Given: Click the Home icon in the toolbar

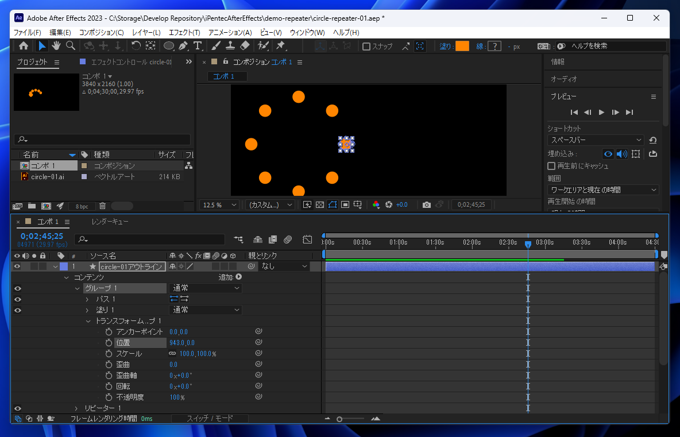Looking at the screenshot, I should (24, 46).
